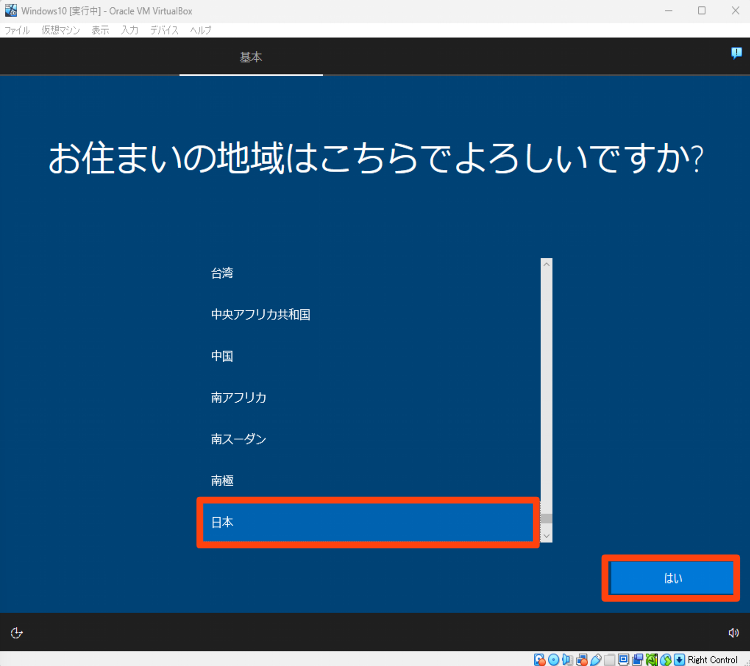750x666 pixels.
Task: Click the green VM processor status icon
Action: click(x=652, y=659)
